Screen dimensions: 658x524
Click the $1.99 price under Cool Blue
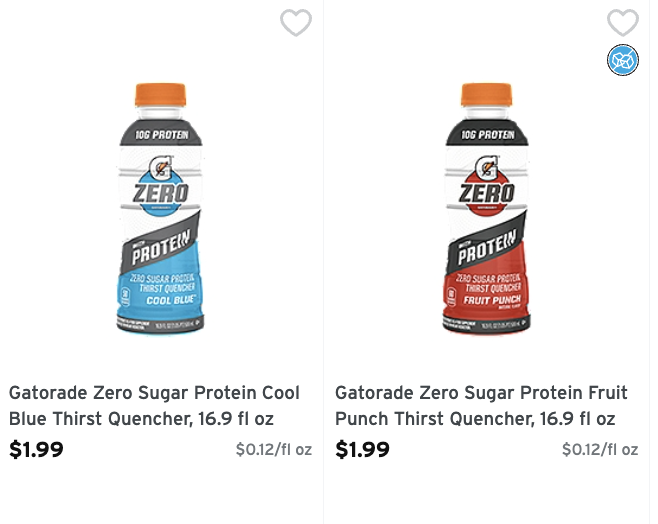coord(37,449)
